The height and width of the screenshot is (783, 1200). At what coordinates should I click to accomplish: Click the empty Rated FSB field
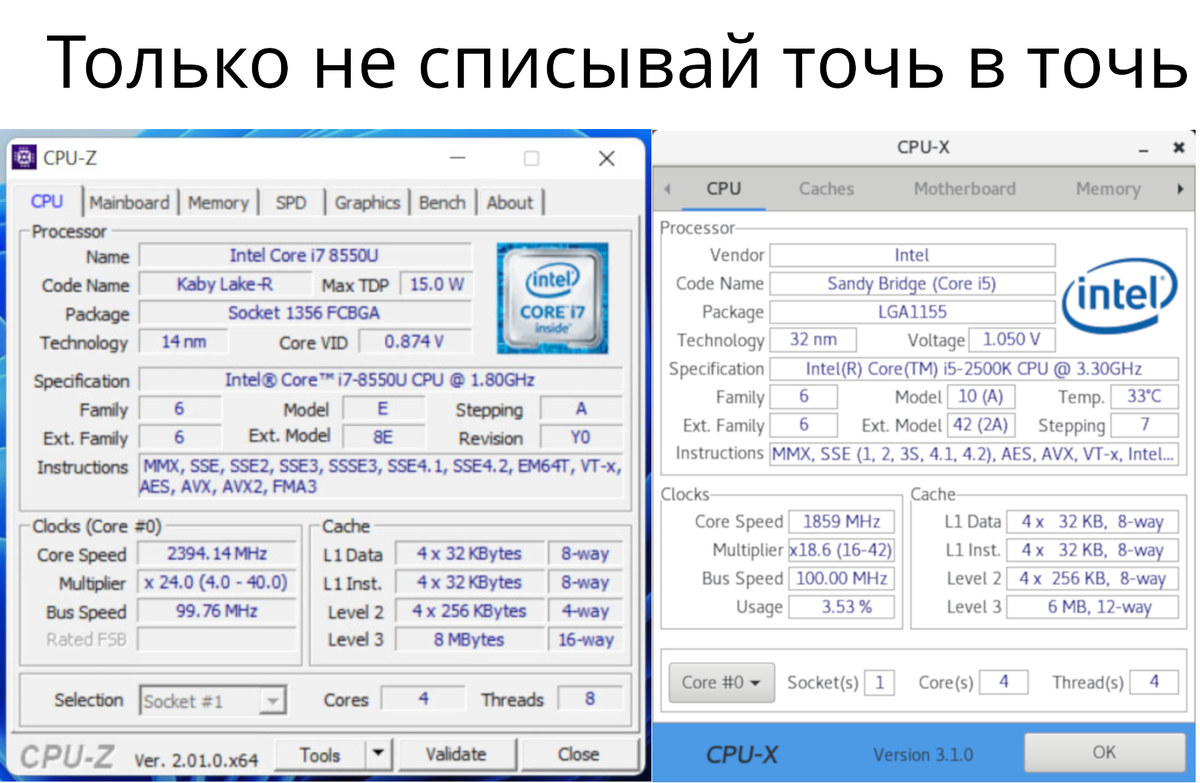pos(217,640)
